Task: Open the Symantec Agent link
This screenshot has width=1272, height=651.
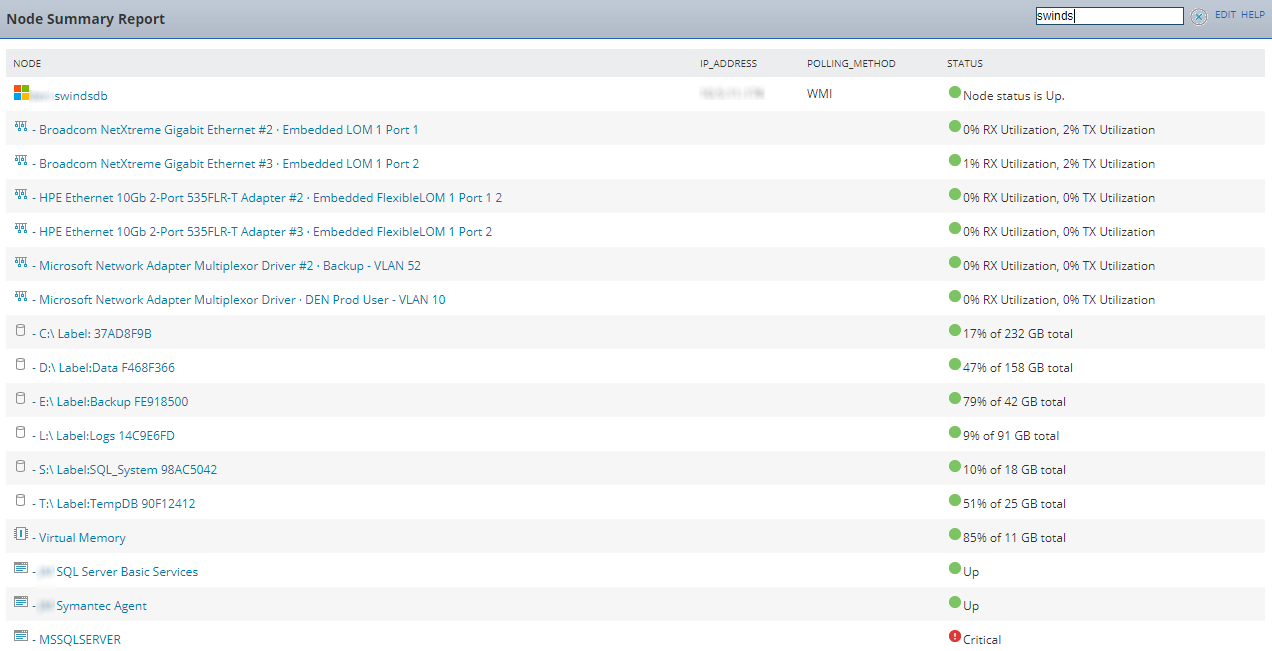Action: tap(101, 606)
